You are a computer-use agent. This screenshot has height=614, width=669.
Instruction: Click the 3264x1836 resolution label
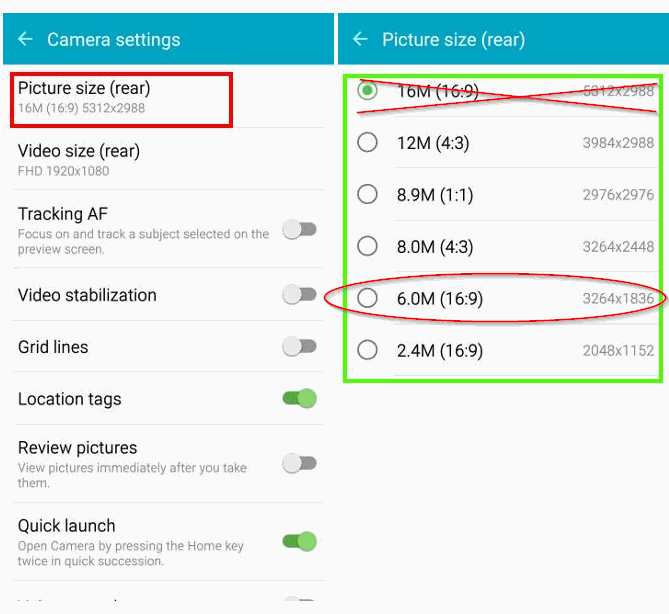[618, 299]
